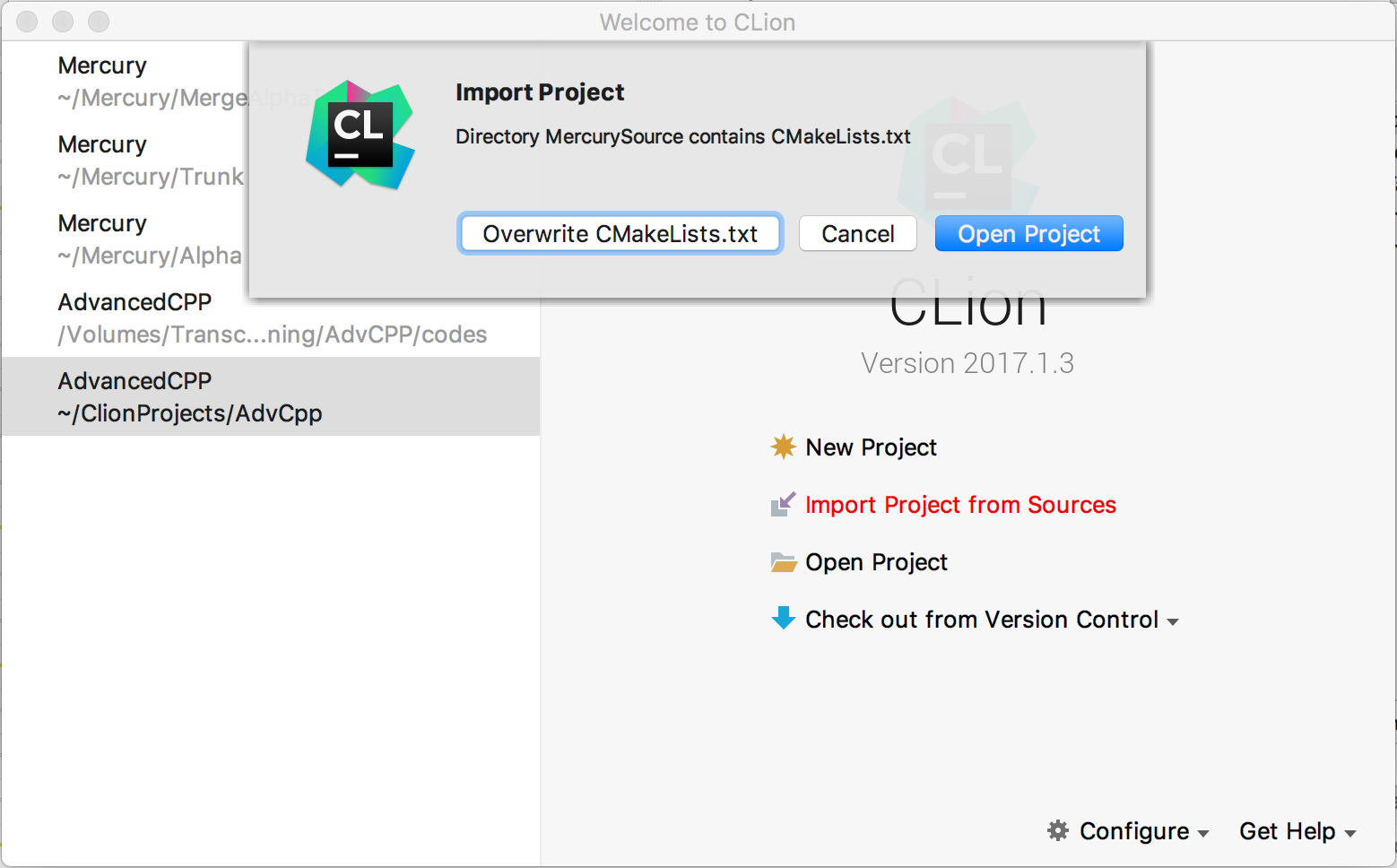Click the Version 2017.1.3 text
Screen dimensions: 1397x868
pyautogui.click(x=967, y=363)
